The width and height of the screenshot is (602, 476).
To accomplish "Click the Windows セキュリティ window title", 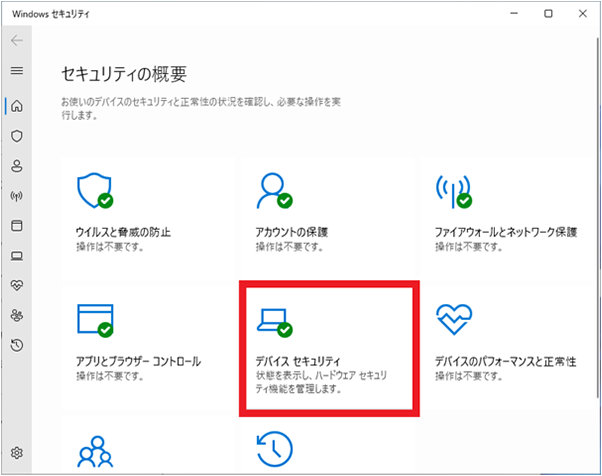I will click(51, 14).
